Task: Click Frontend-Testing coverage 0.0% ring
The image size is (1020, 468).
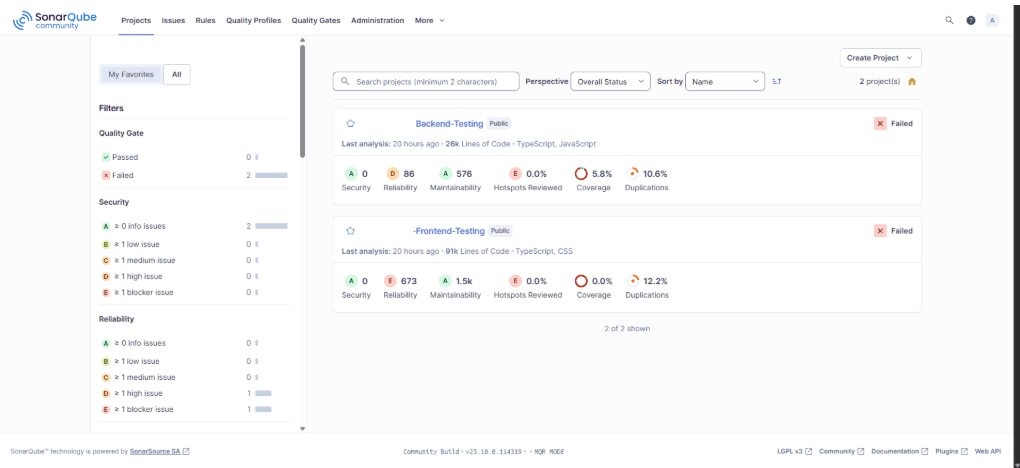Action: tap(582, 281)
